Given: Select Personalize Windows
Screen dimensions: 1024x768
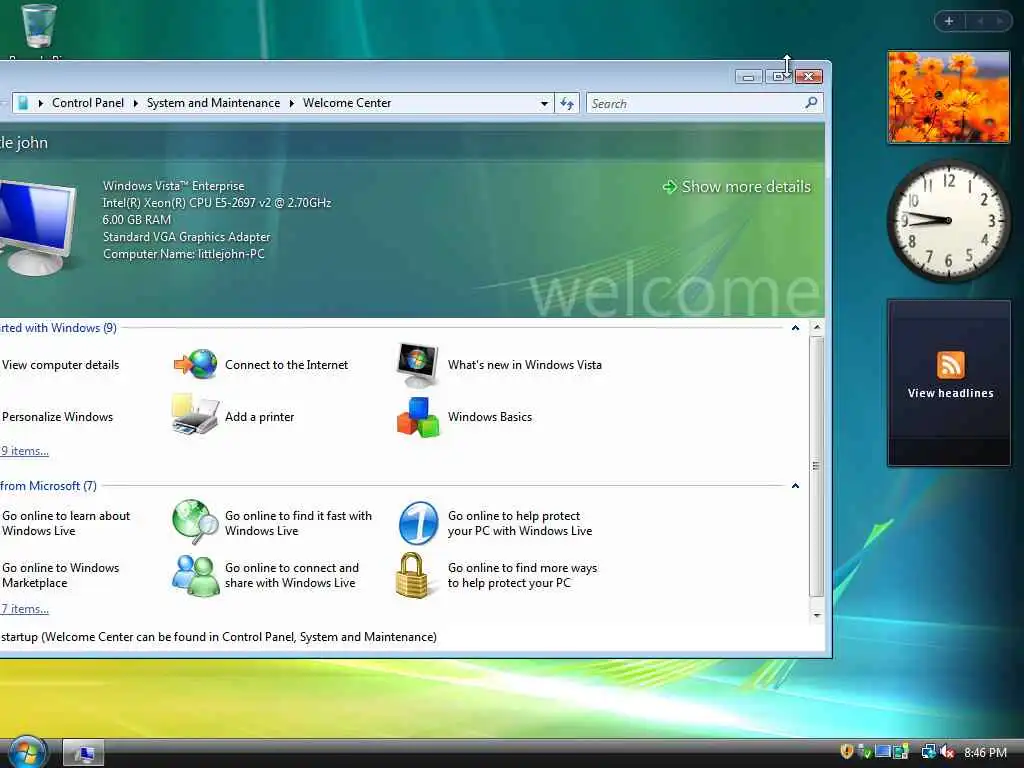Looking at the screenshot, I should point(57,417).
